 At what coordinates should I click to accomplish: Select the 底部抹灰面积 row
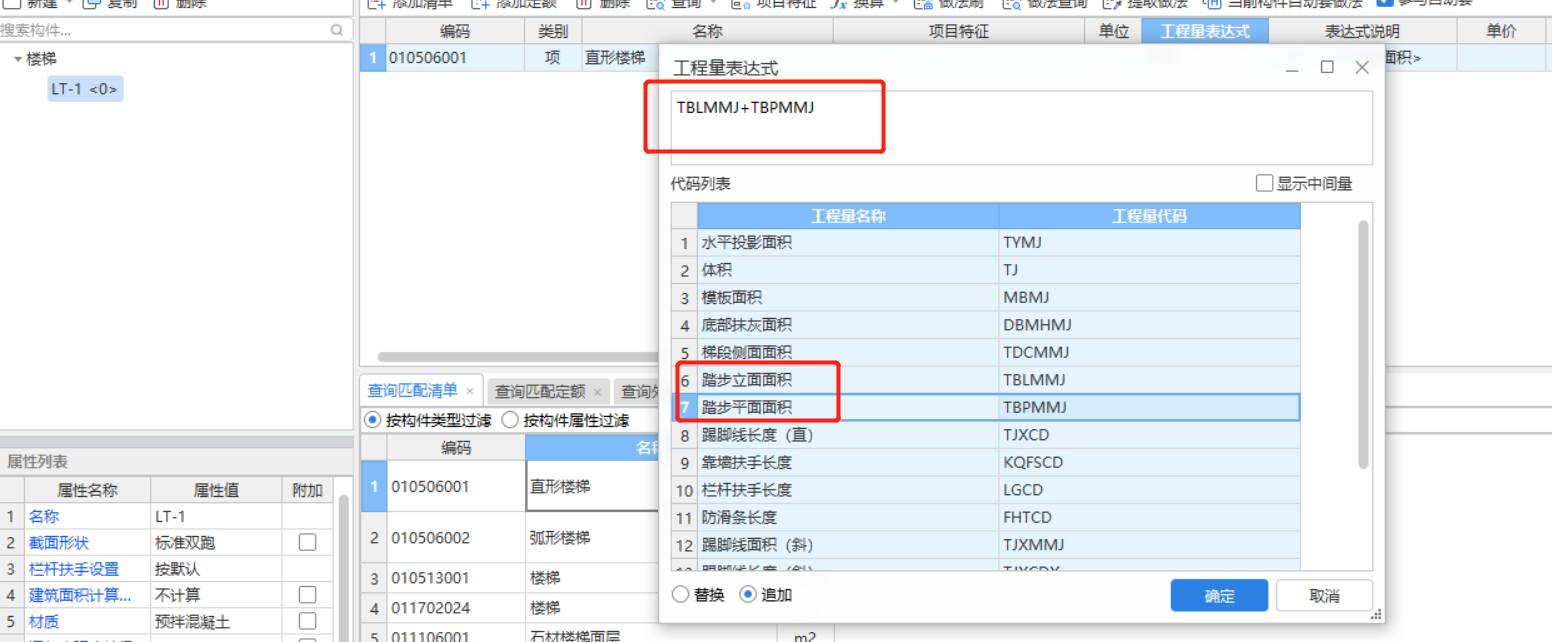click(x=985, y=325)
